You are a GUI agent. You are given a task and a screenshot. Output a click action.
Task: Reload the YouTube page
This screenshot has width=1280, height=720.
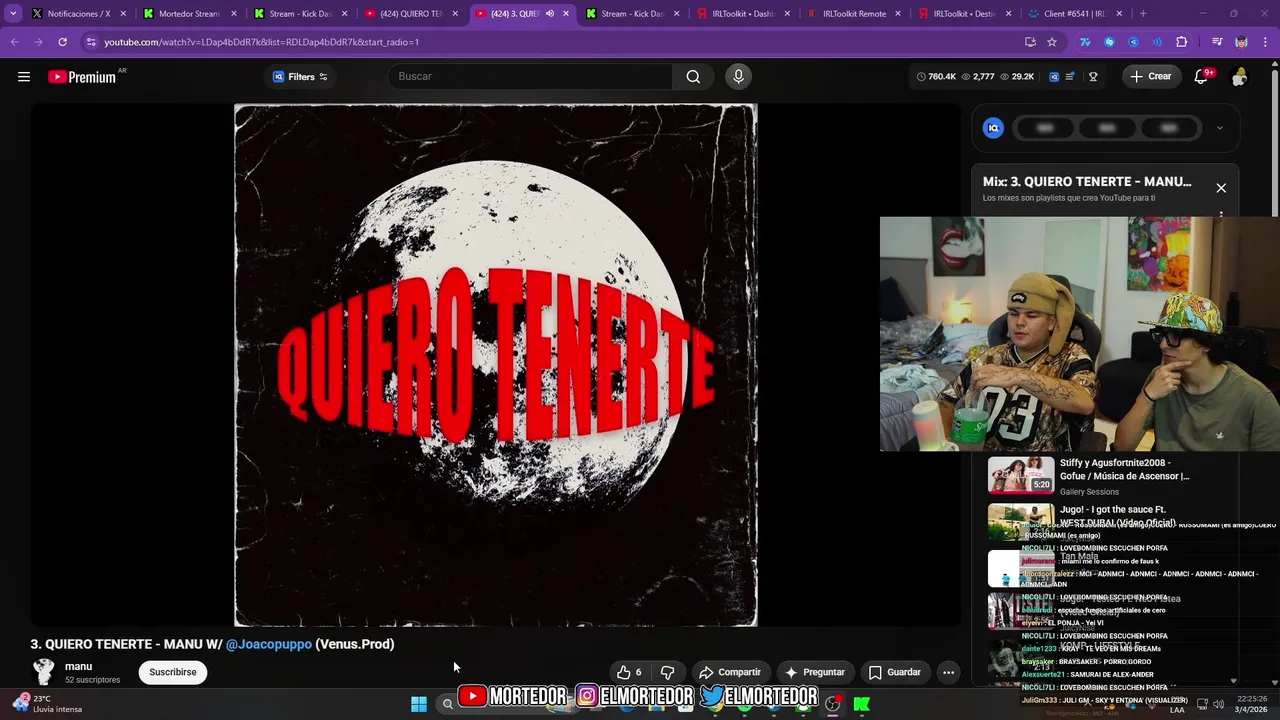coord(62,42)
